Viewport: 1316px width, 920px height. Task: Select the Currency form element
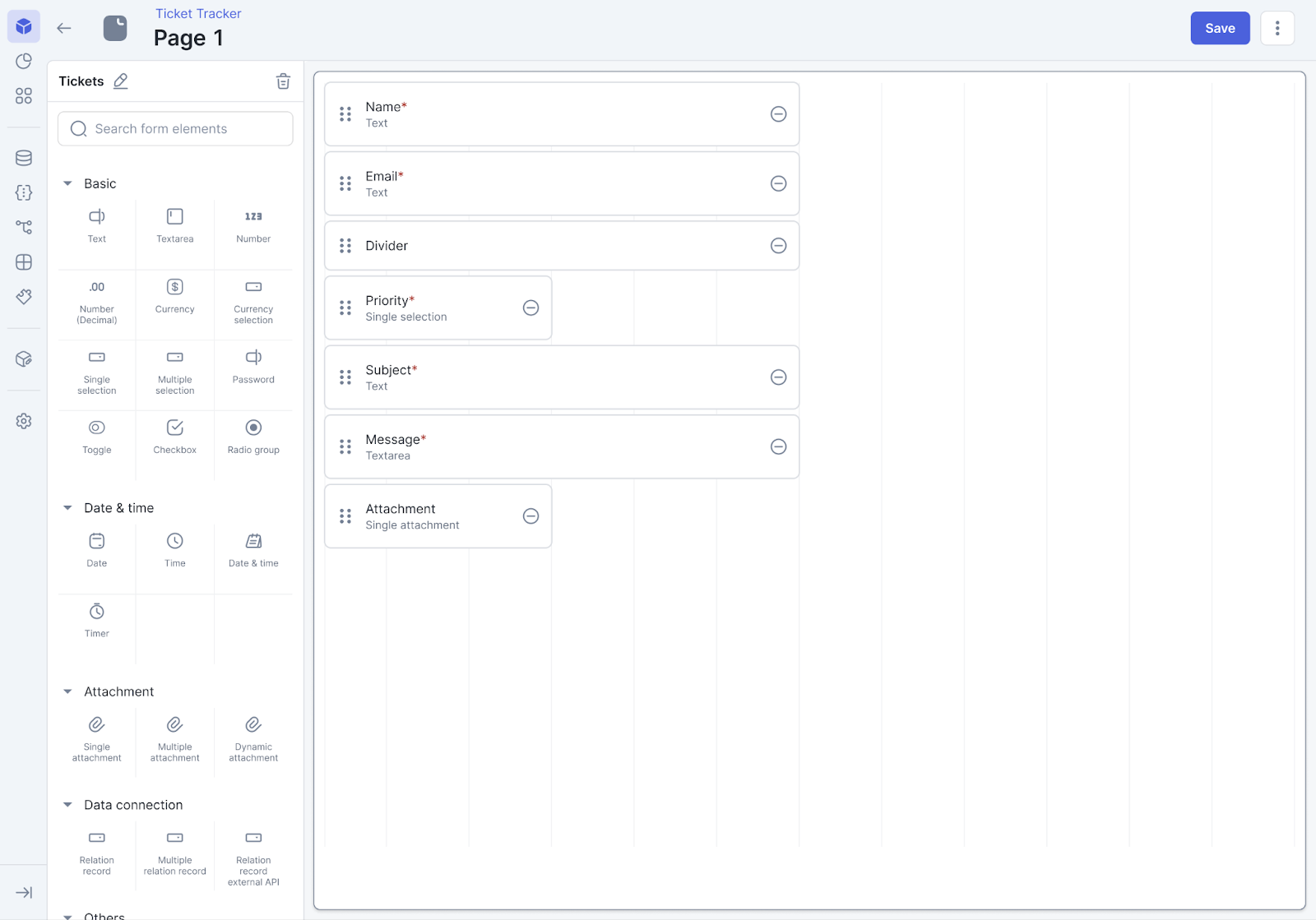tap(174, 296)
